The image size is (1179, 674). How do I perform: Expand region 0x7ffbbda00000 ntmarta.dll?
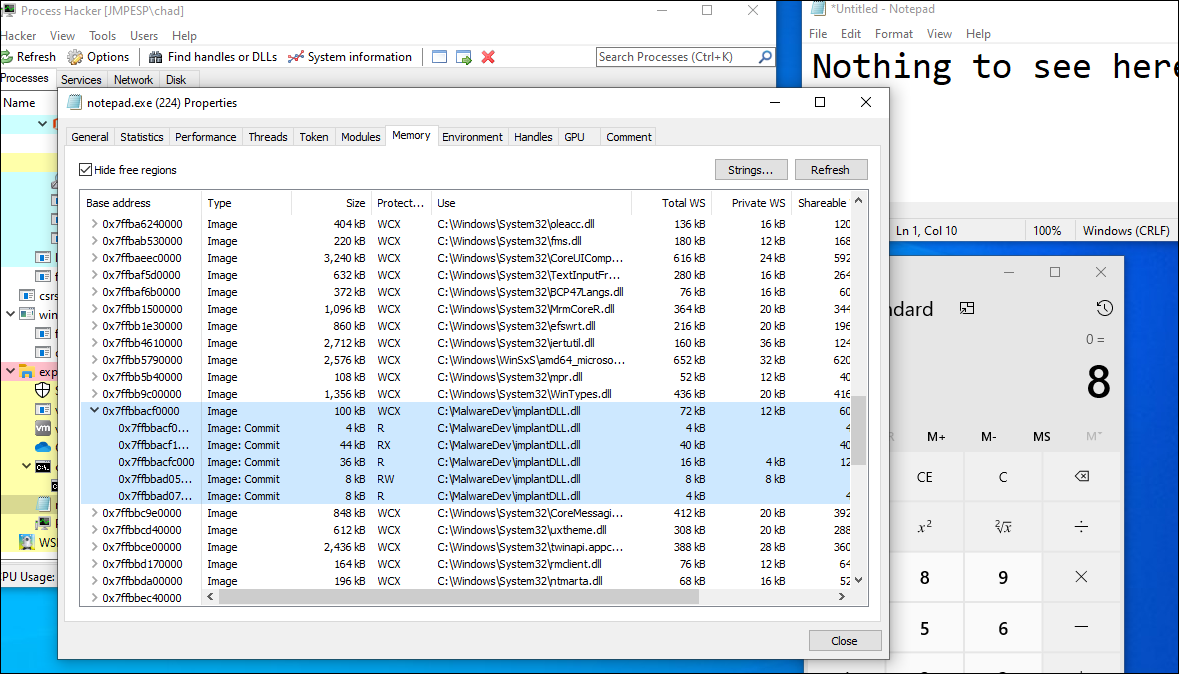[94, 581]
